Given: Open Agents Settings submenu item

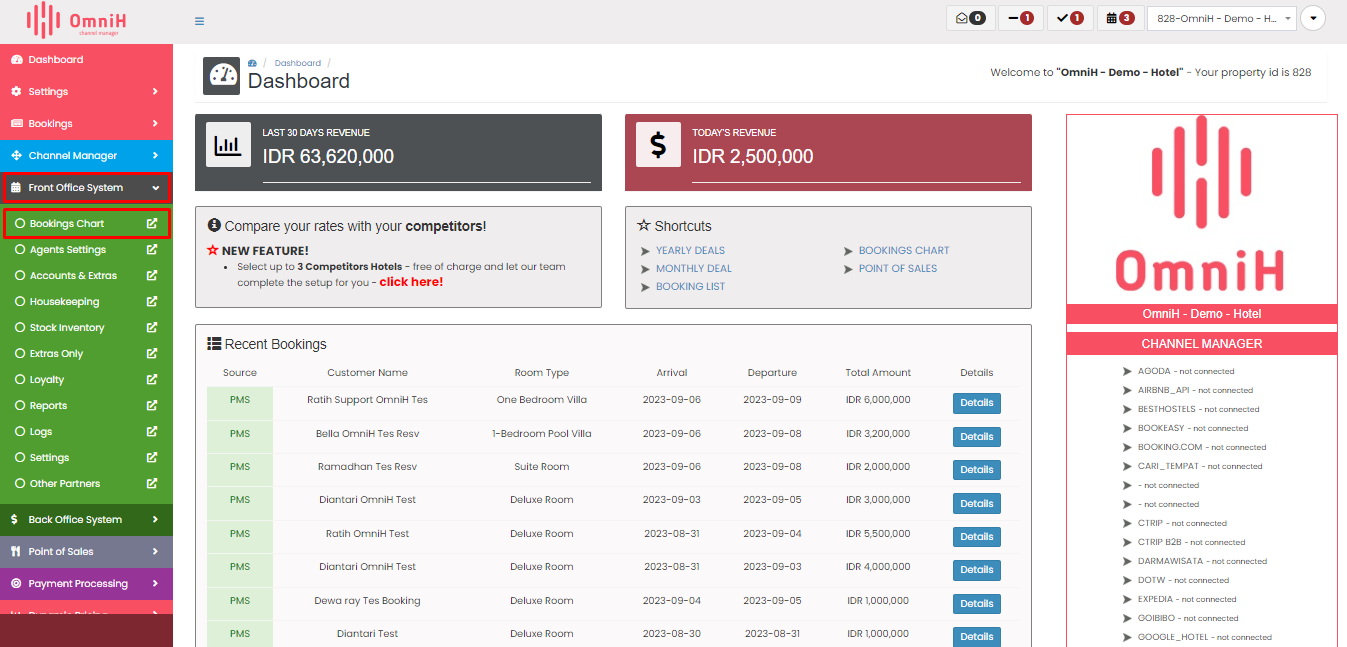Looking at the screenshot, I should coord(67,250).
